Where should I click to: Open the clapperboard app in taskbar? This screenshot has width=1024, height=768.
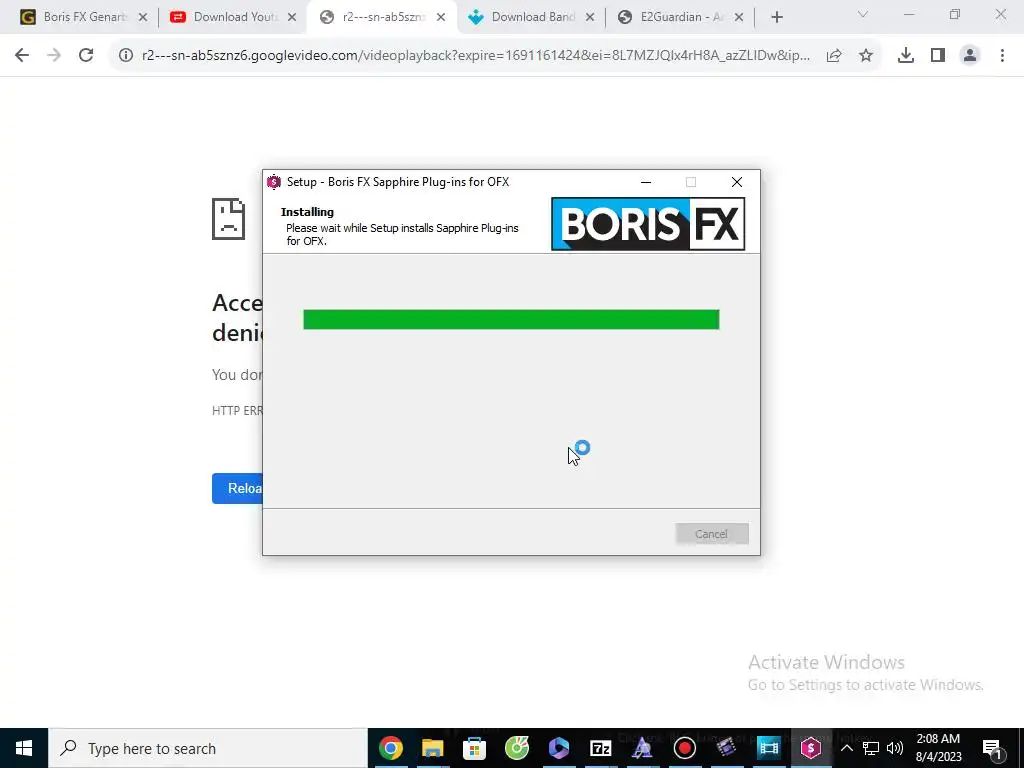pyautogui.click(x=726, y=748)
